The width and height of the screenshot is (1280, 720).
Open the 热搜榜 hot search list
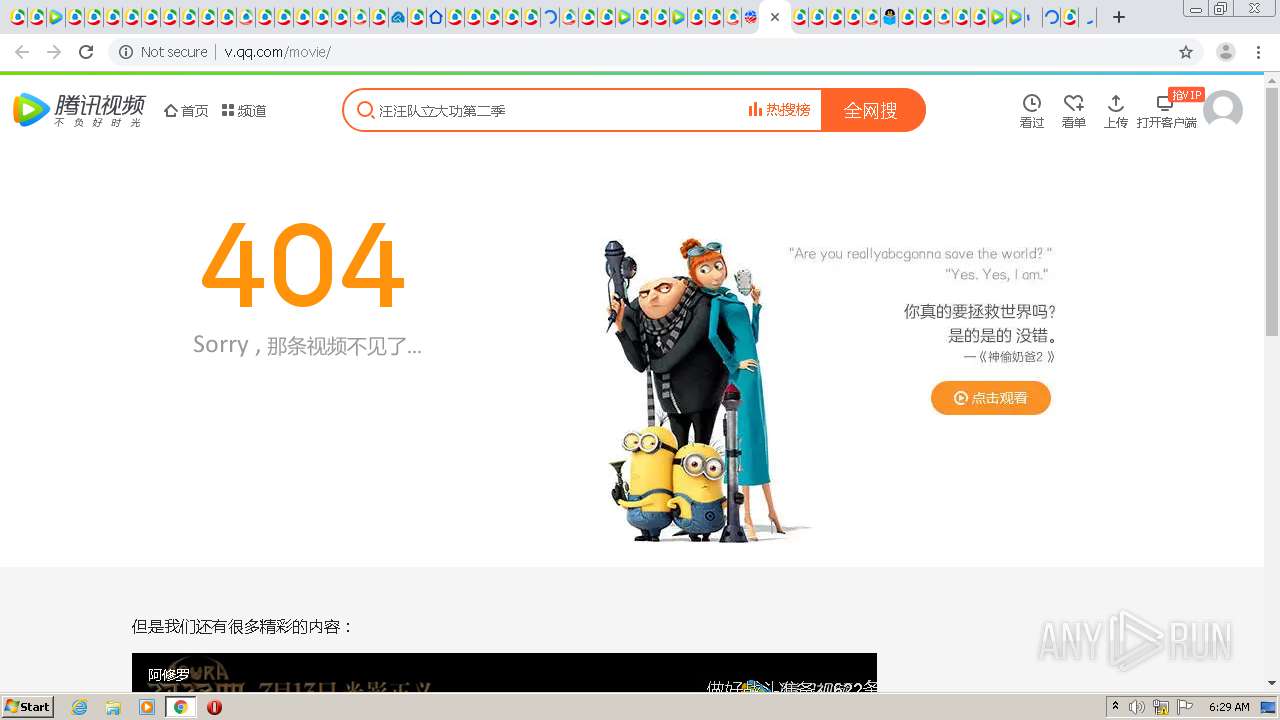[x=779, y=110]
